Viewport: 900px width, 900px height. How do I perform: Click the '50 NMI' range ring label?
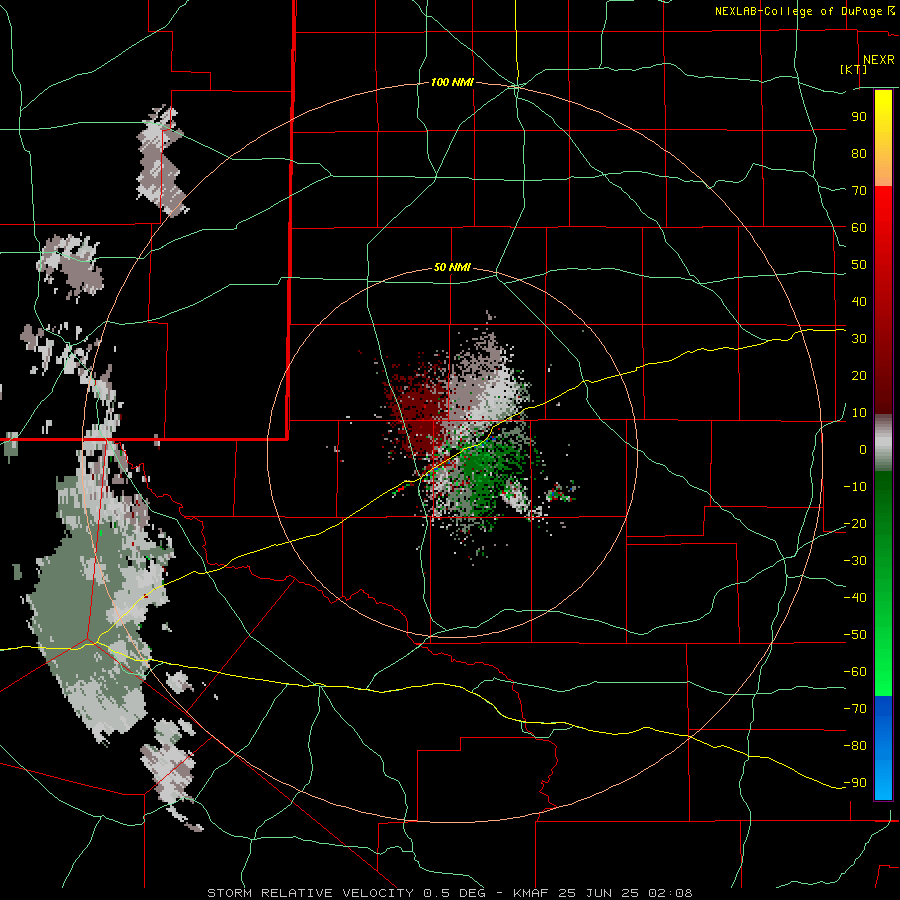pyautogui.click(x=452, y=267)
